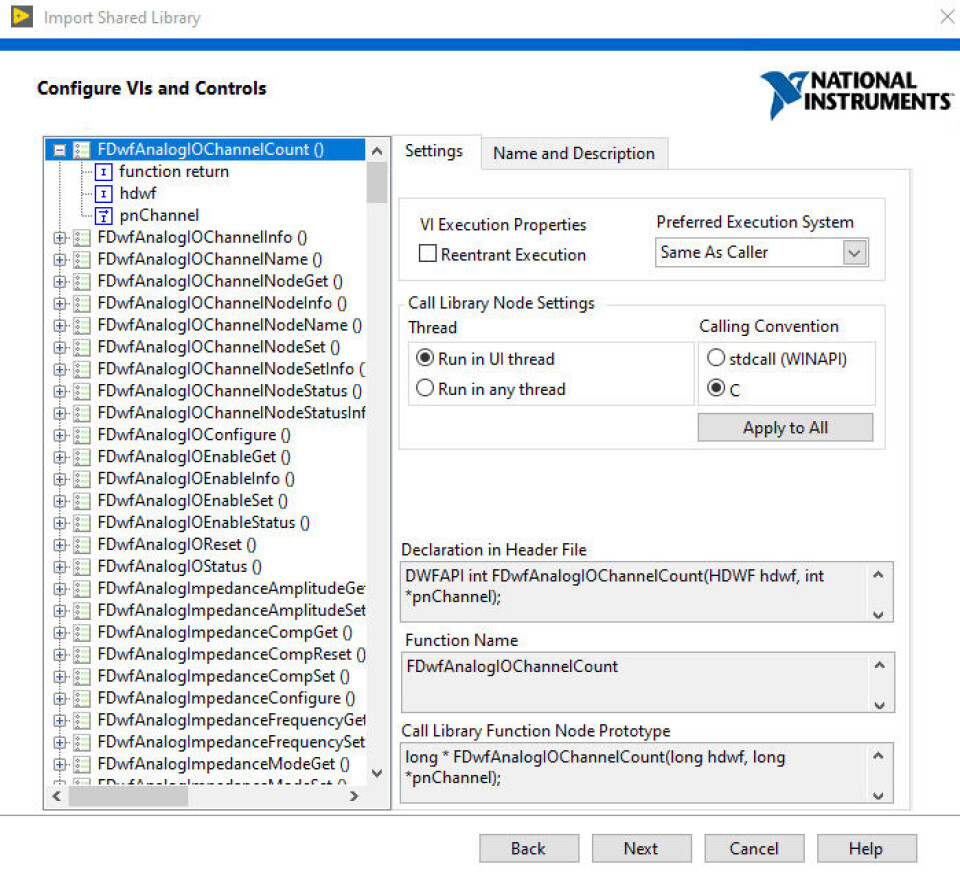960x886 pixels.
Task: Click the function tree scroll-up arrow
Action: coord(377,151)
